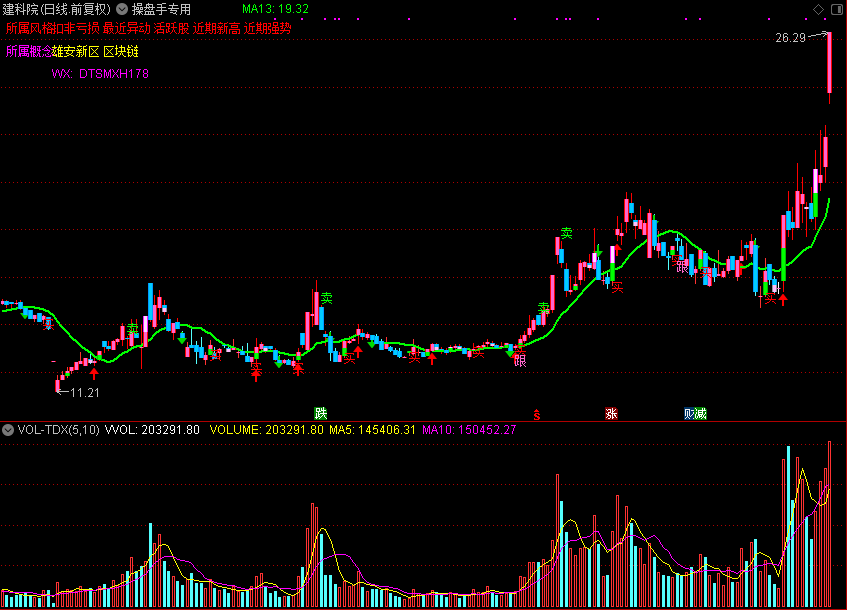Click the 11.21 low price label

(x=85, y=393)
